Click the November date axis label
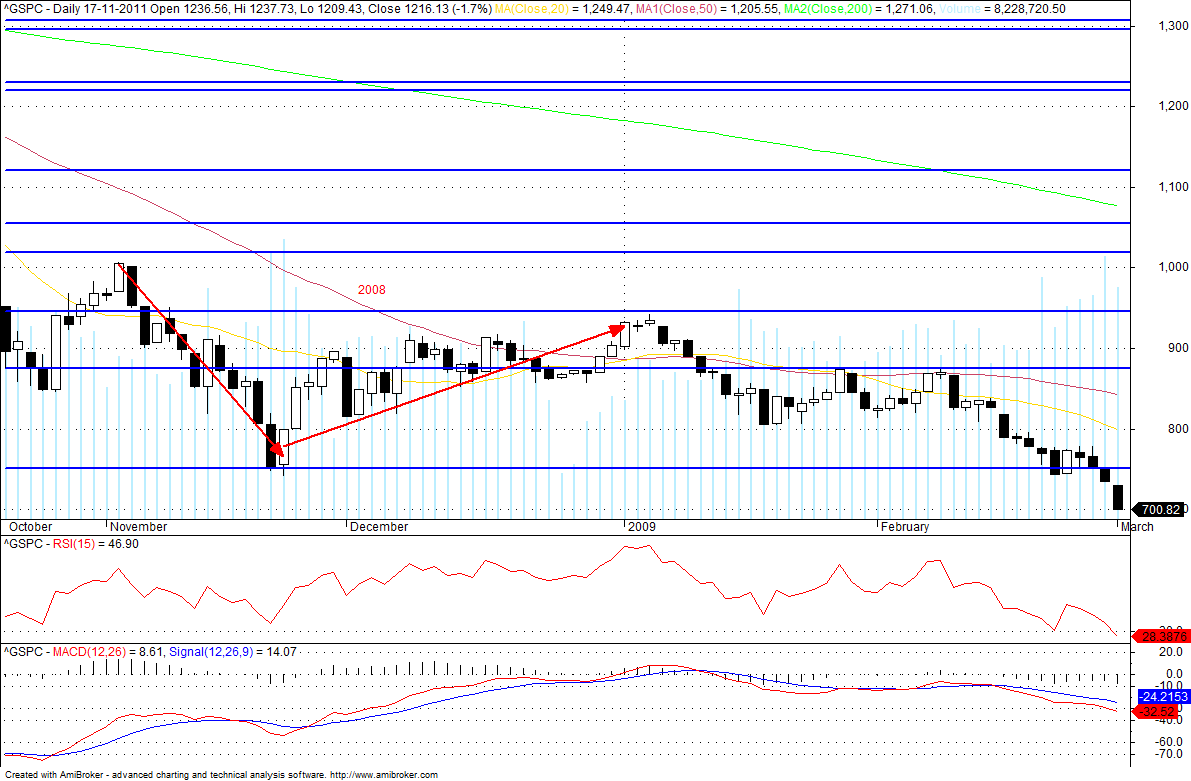 click(x=138, y=526)
